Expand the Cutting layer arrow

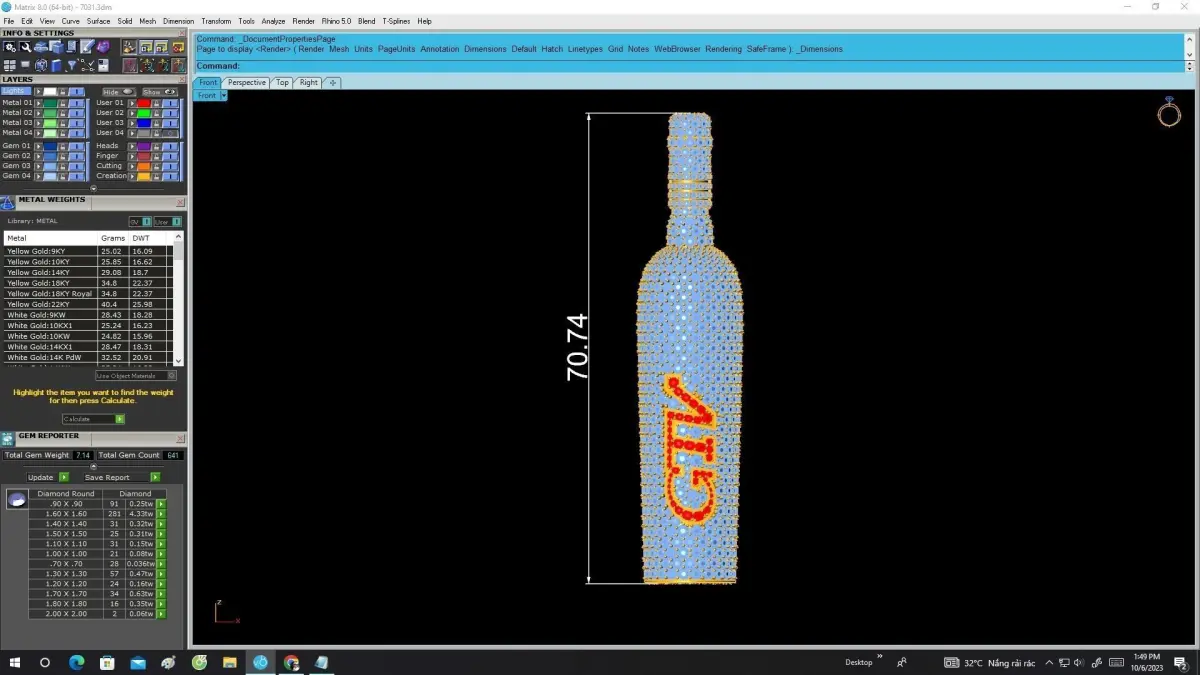click(132, 166)
